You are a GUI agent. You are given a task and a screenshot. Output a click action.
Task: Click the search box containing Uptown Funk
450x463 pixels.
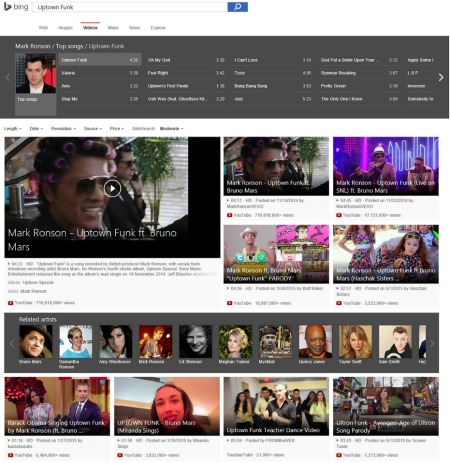[x=130, y=7]
